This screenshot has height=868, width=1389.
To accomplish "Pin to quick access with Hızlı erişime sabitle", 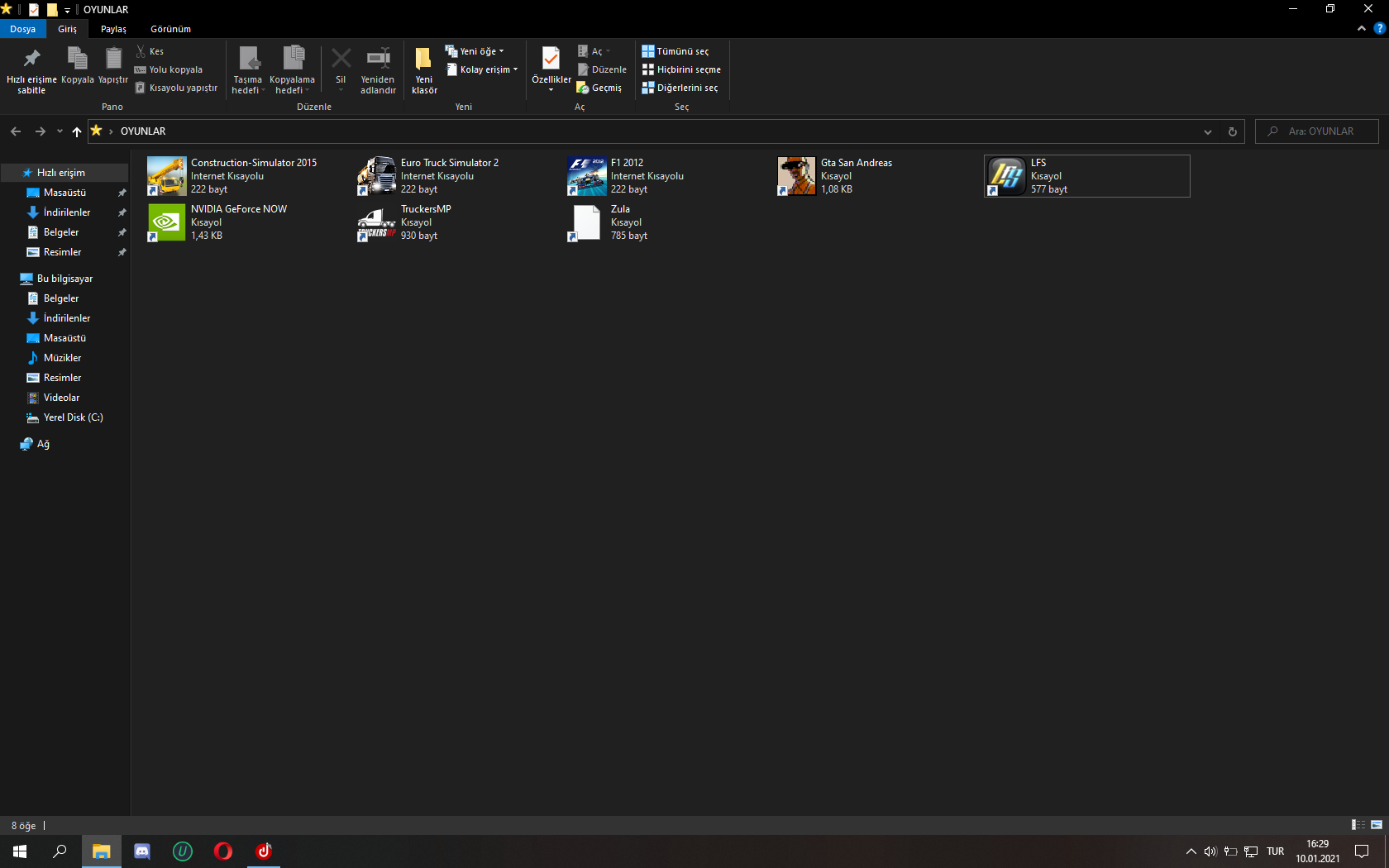I will pos(31,70).
